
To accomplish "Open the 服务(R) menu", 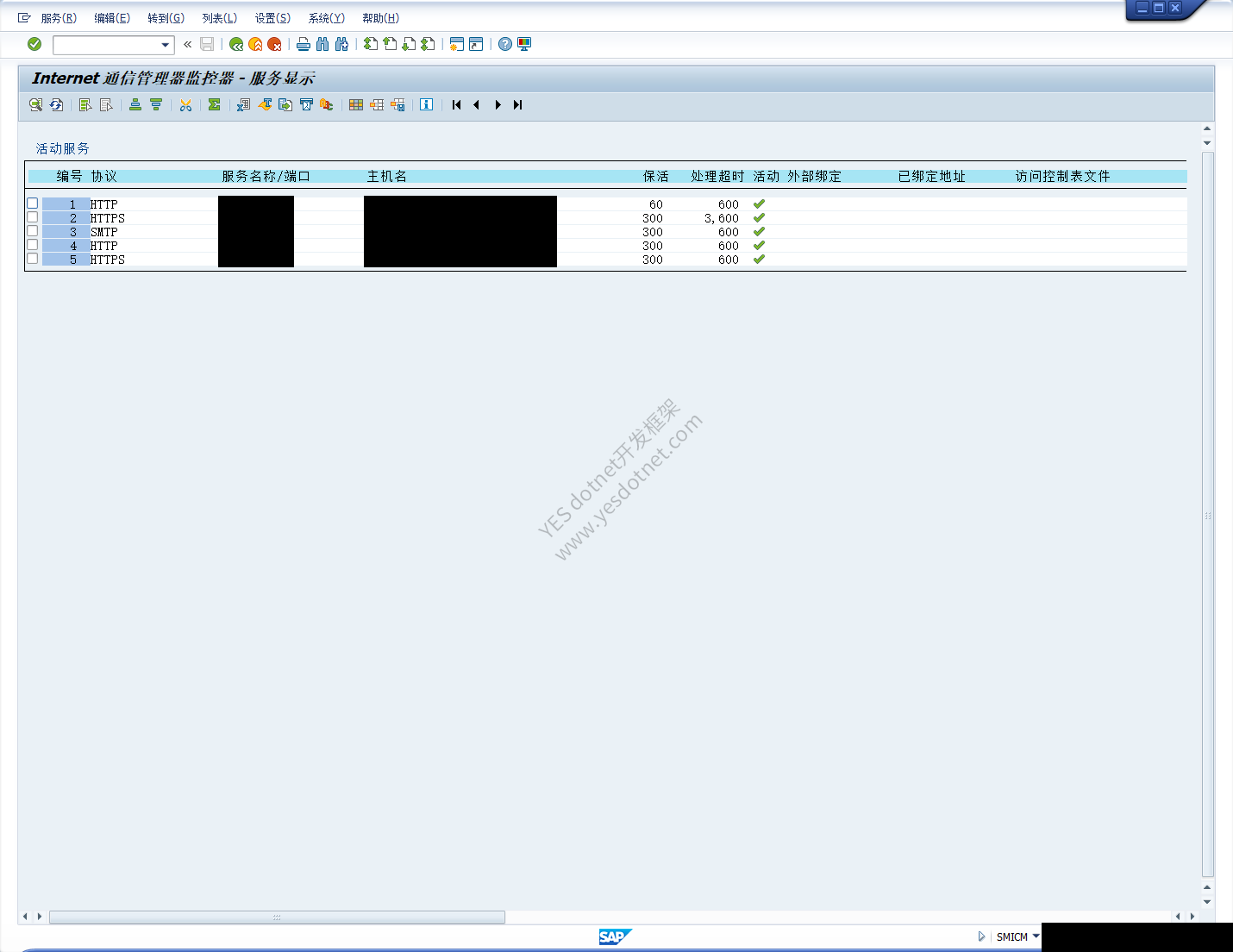I will click(59, 18).
